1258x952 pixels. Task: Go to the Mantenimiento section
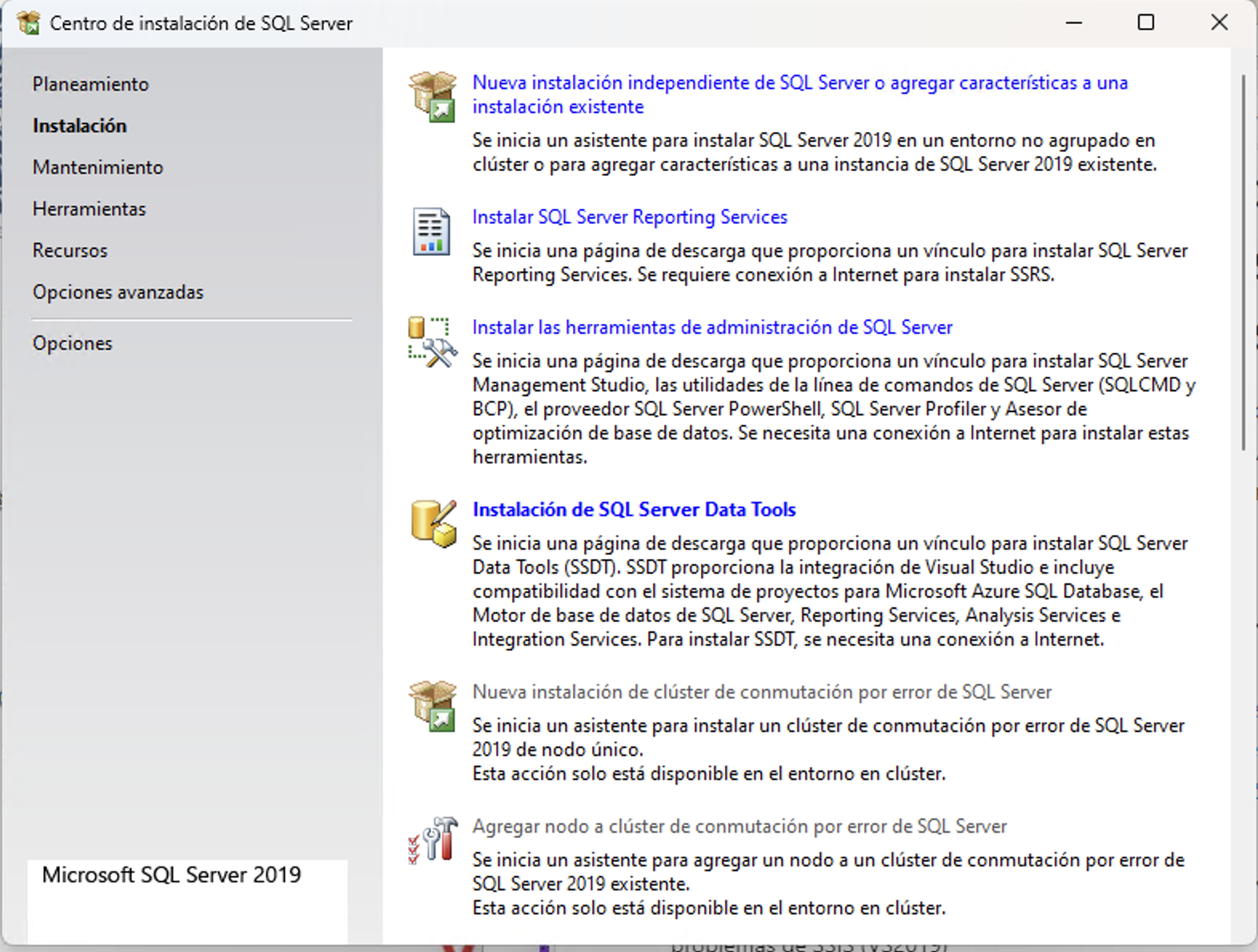[98, 167]
